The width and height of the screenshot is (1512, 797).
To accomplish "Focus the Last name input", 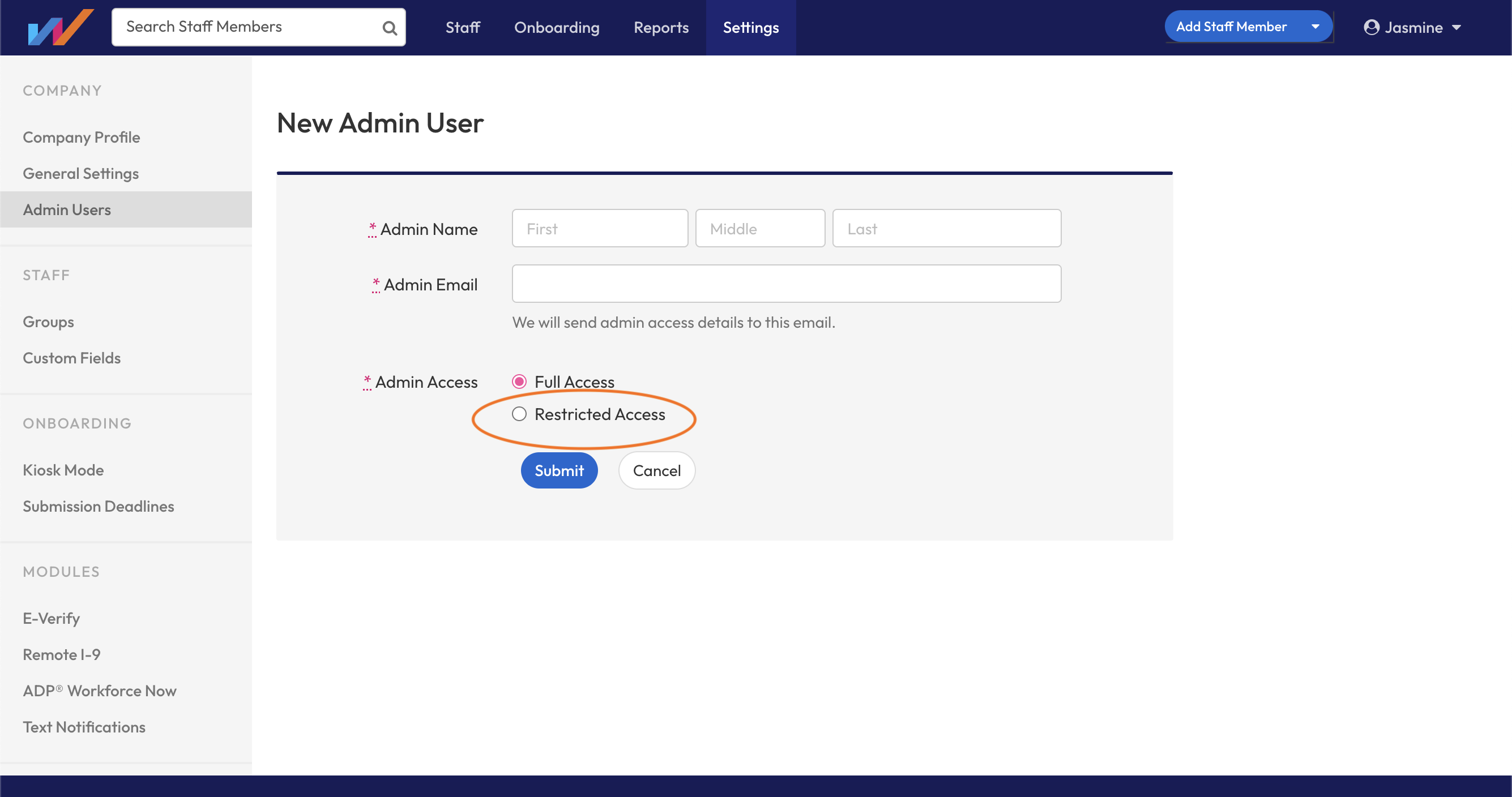I will (946, 228).
